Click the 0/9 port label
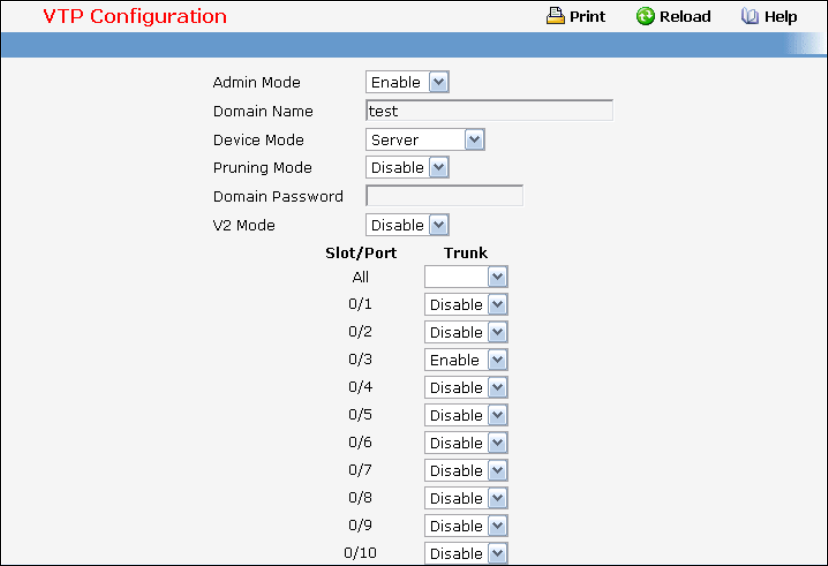Screen dimensions: 828x566 click(x=360, y=525)
